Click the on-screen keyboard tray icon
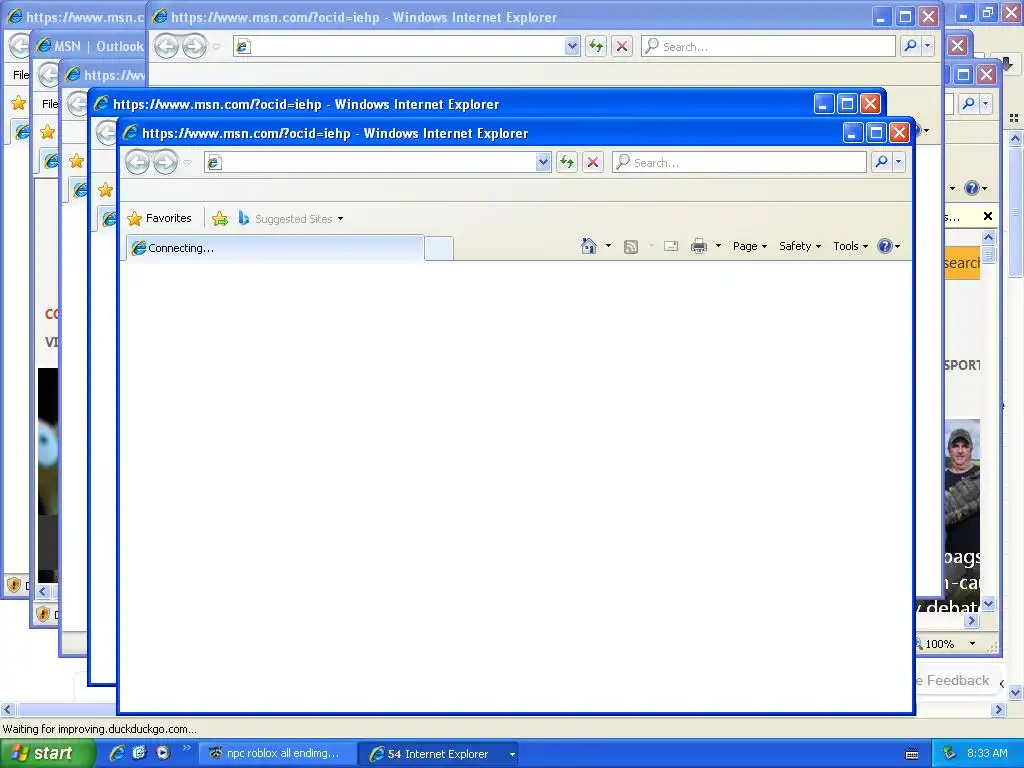Viewport: 1024px width, 768px height. coord(912,754)
